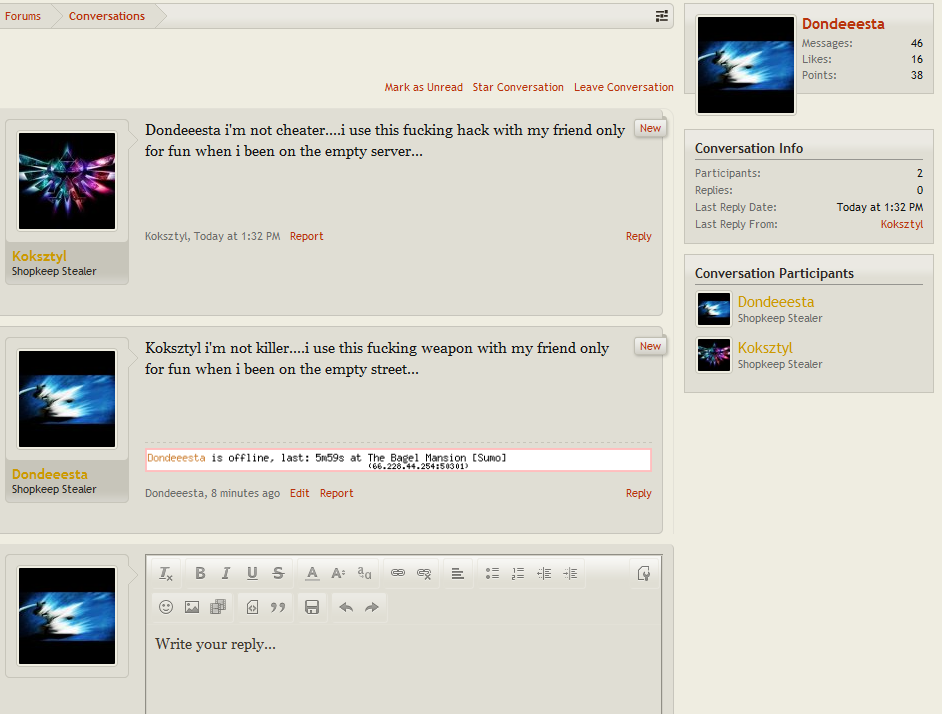Click the insert image icon
Screen dimensions: 942x714
(x=192, y=607)
